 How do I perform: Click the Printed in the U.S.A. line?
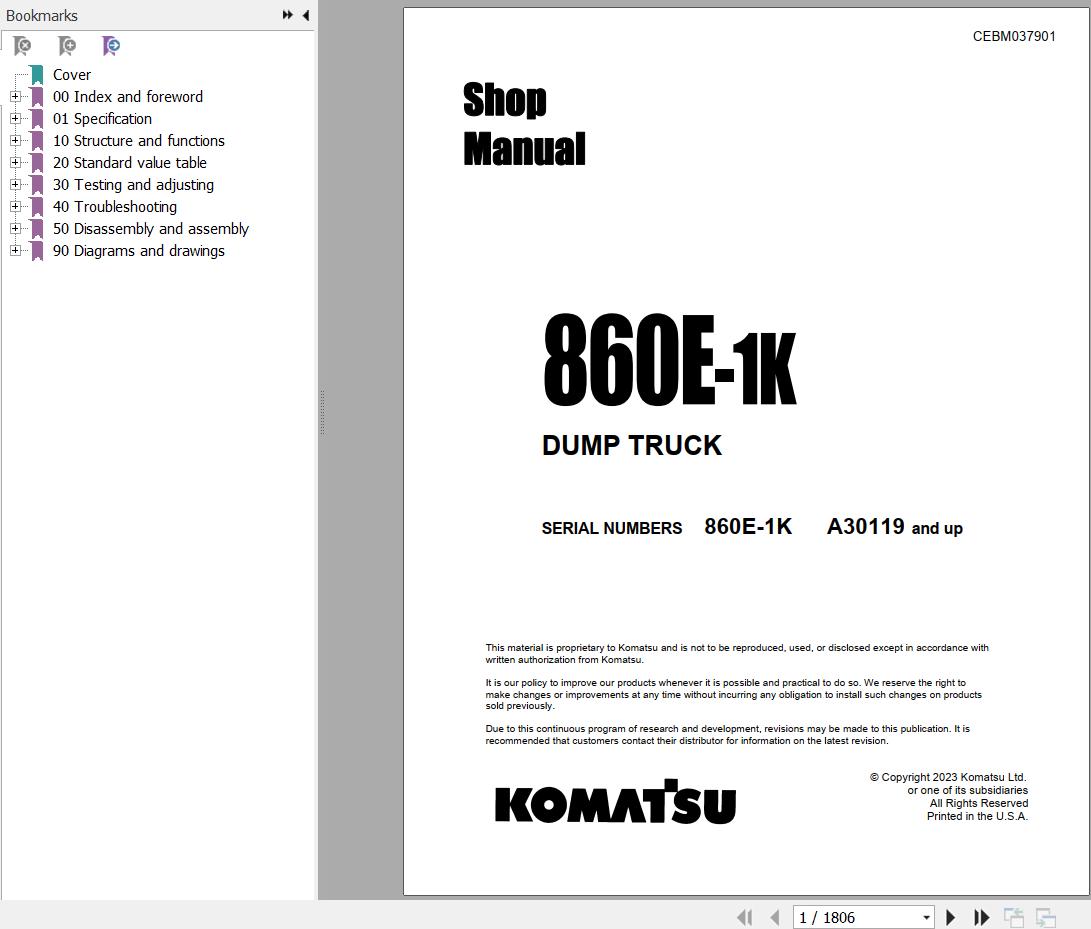click(977, 816)
